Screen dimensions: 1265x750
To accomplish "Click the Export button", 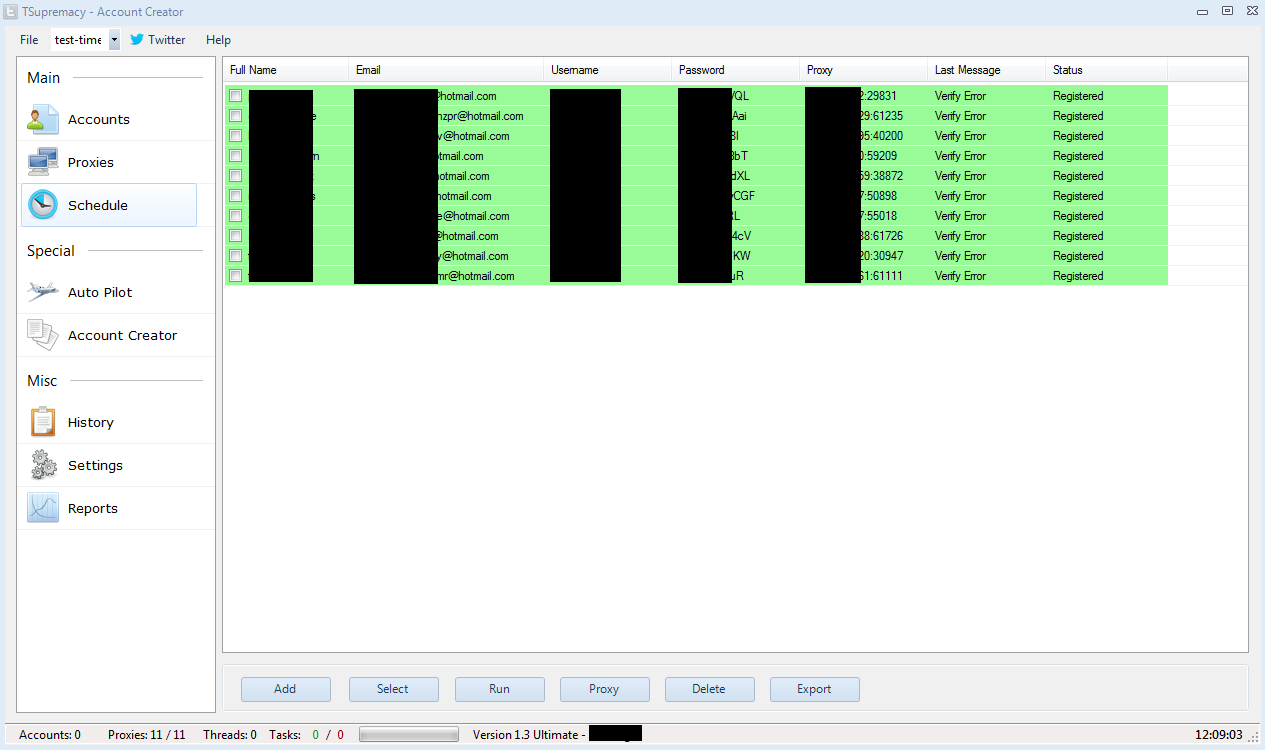I will pos(815,689).
